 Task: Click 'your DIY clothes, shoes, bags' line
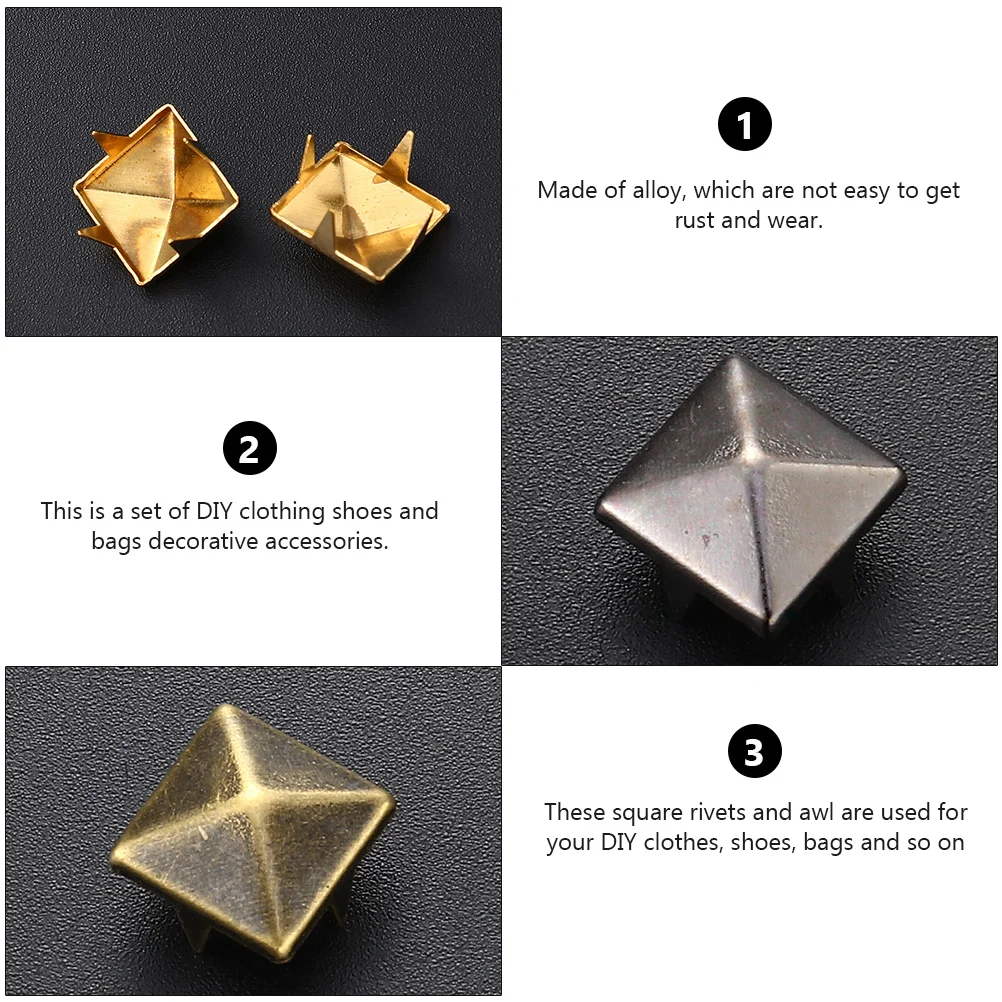pyautogui.click(x=755, y=842)
